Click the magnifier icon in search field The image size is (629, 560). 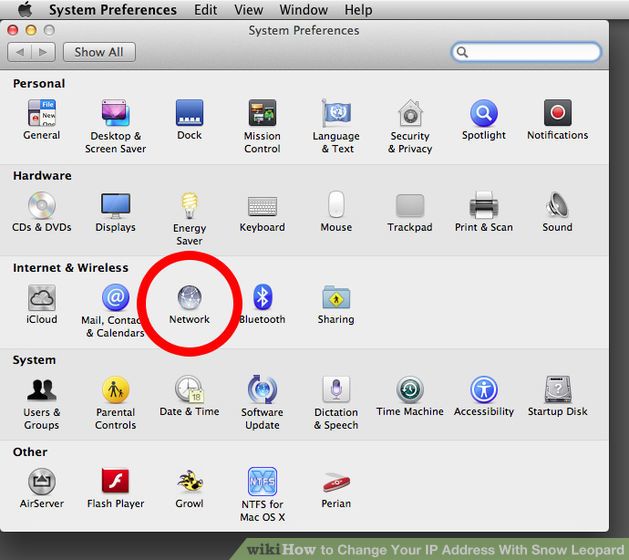point(462,52)
